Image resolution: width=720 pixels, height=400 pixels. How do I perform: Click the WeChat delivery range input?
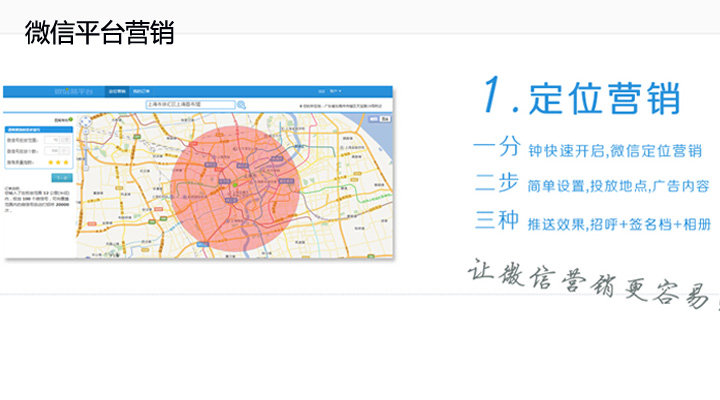point(52,140)
